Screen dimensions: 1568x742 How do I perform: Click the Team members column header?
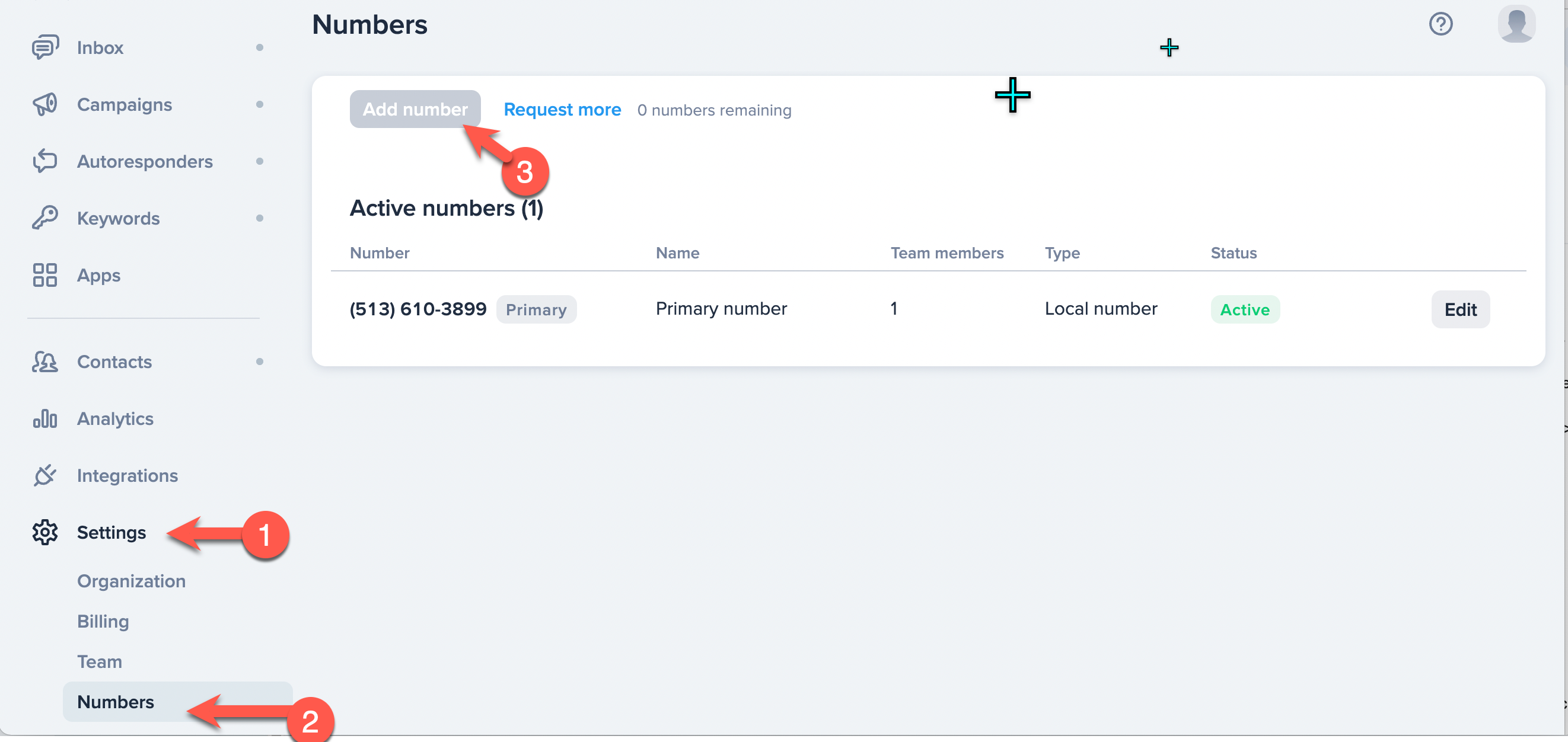(x=947, y=253)
